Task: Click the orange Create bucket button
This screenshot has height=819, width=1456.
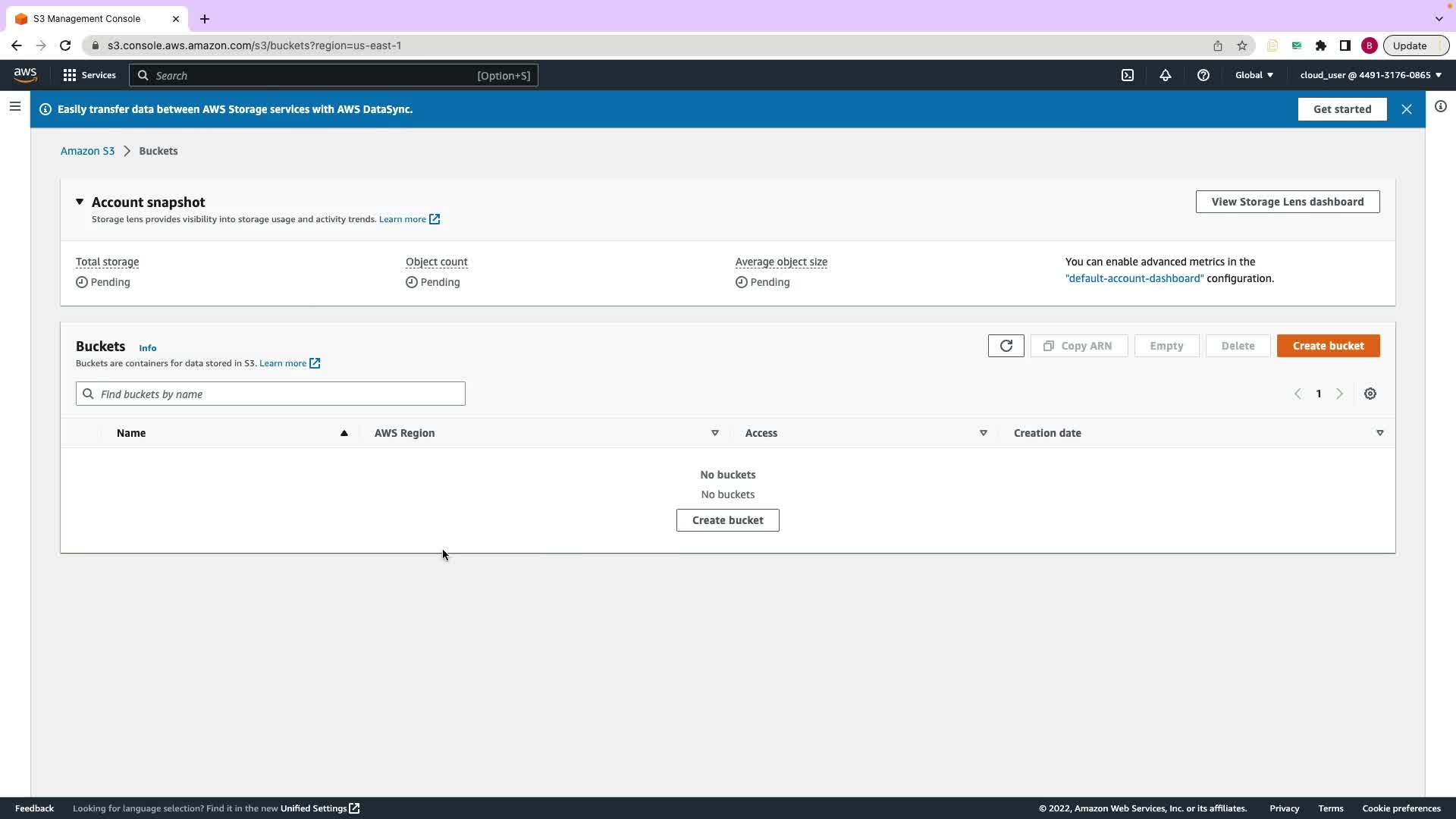Action: pos(1328,346)
